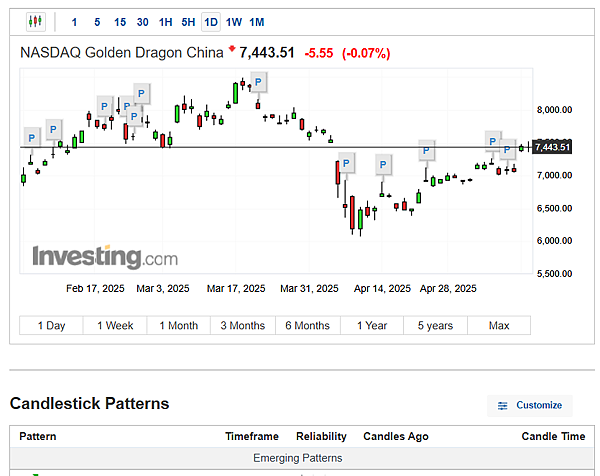Viewport: 600px width, 476px height.
Task: Select the 5H interval button
Action: pos(188,21)
